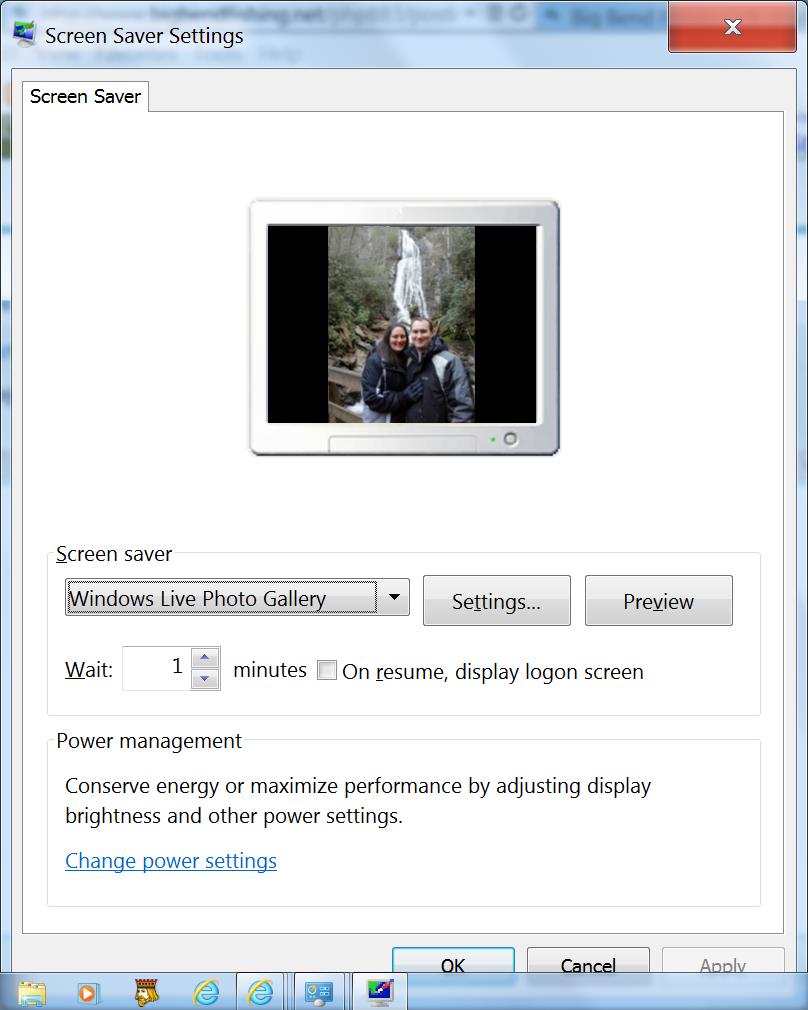
Task: Dismiss the dialog with Cancel
Action: (x=588, y=962)
